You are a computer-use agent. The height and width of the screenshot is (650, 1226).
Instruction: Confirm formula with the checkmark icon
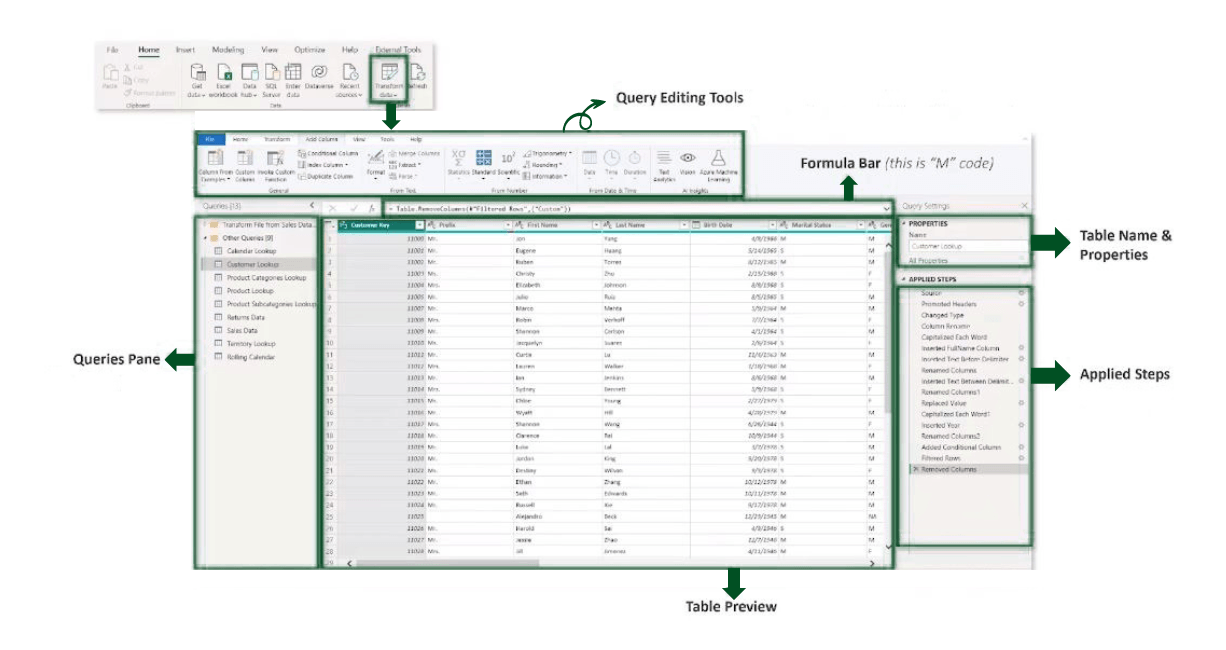[x=352, y=208]
